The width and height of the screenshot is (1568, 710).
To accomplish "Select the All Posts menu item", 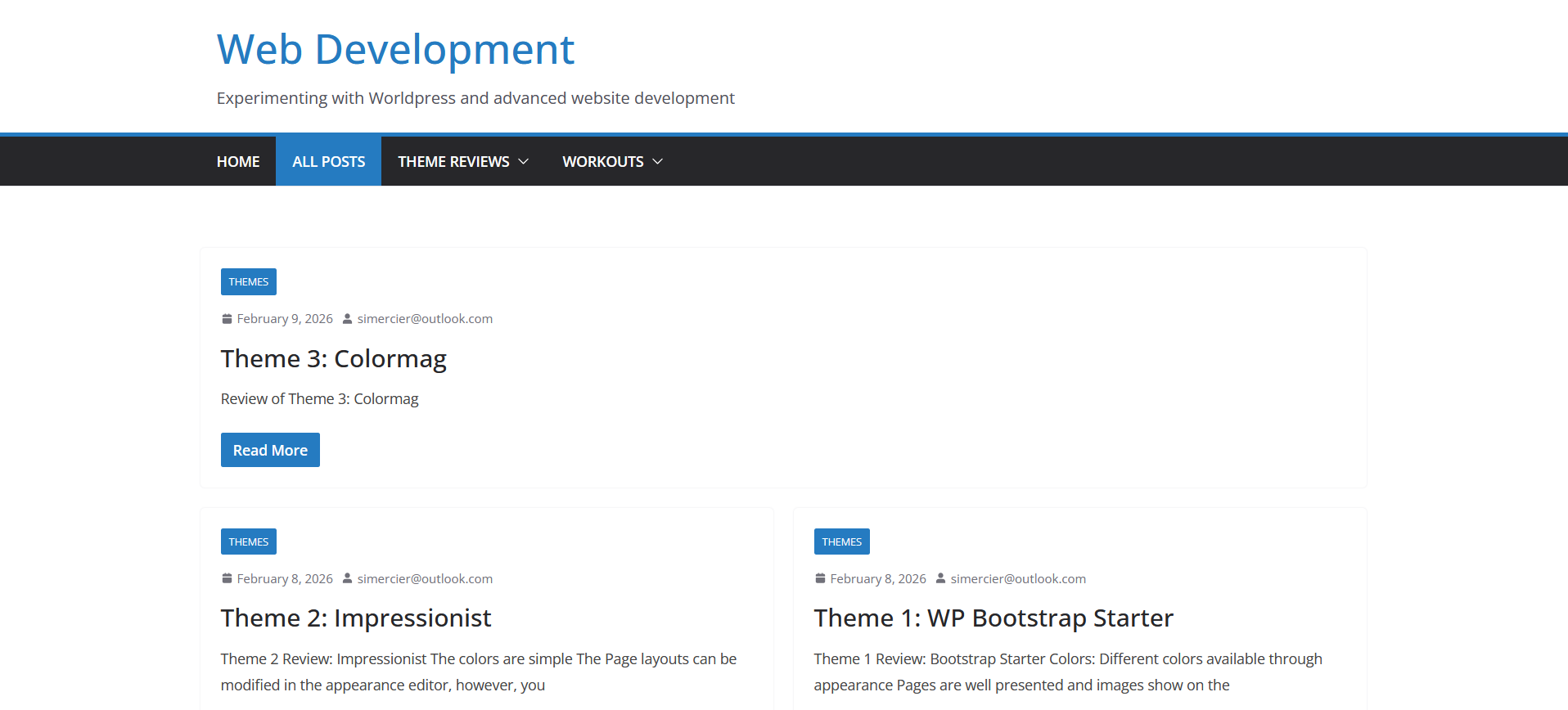I will point(328,162).
